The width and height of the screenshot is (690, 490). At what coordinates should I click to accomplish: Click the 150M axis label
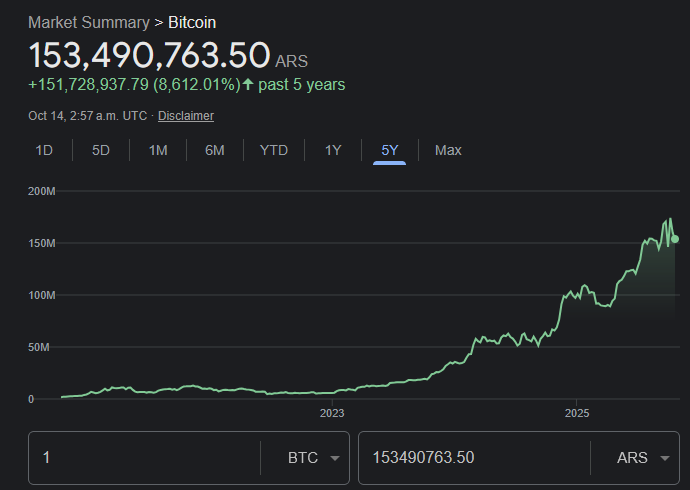(42, 243)
